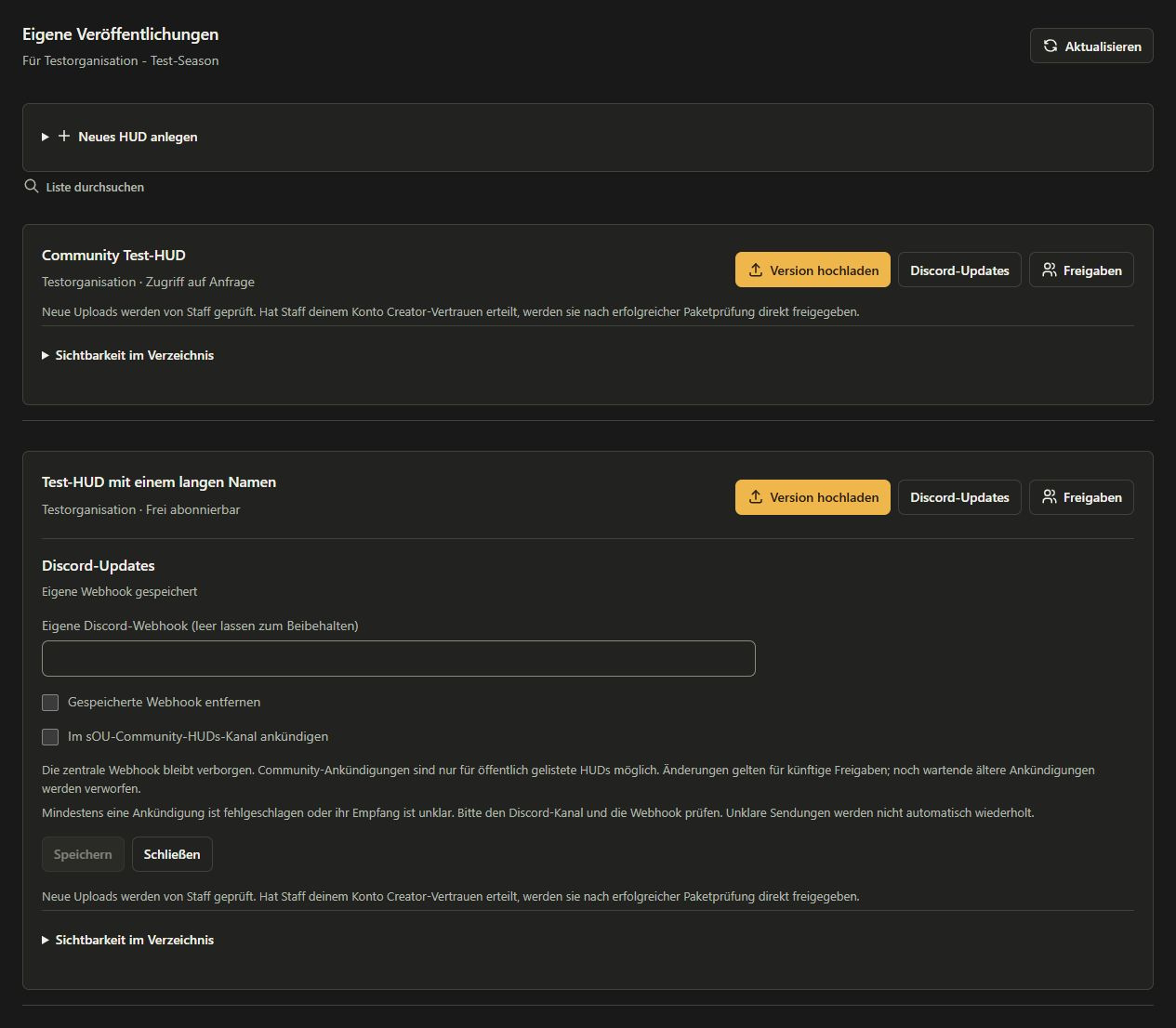Click the Eigene Veröffentlichungen heading
The width and height of the screenshot is (1176, 1028).
coord(121,34)
